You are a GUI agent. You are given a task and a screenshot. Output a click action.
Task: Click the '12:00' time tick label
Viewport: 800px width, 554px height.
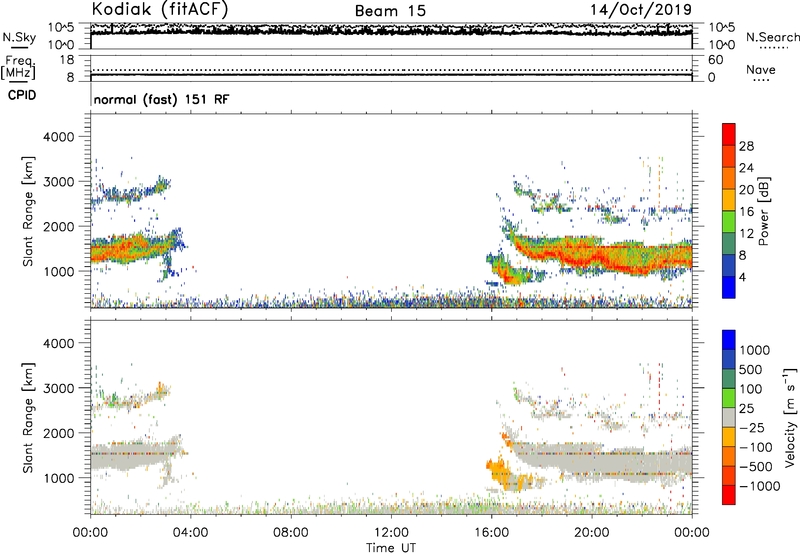[x=391, y=533]
